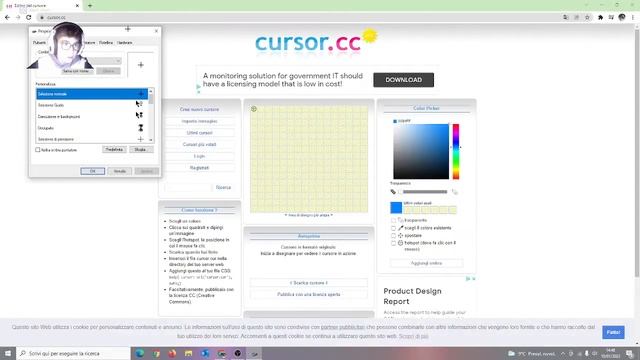Open Chrome from the taskbar
This screenshot has width=640, height=360.
[x=156, y=353]
